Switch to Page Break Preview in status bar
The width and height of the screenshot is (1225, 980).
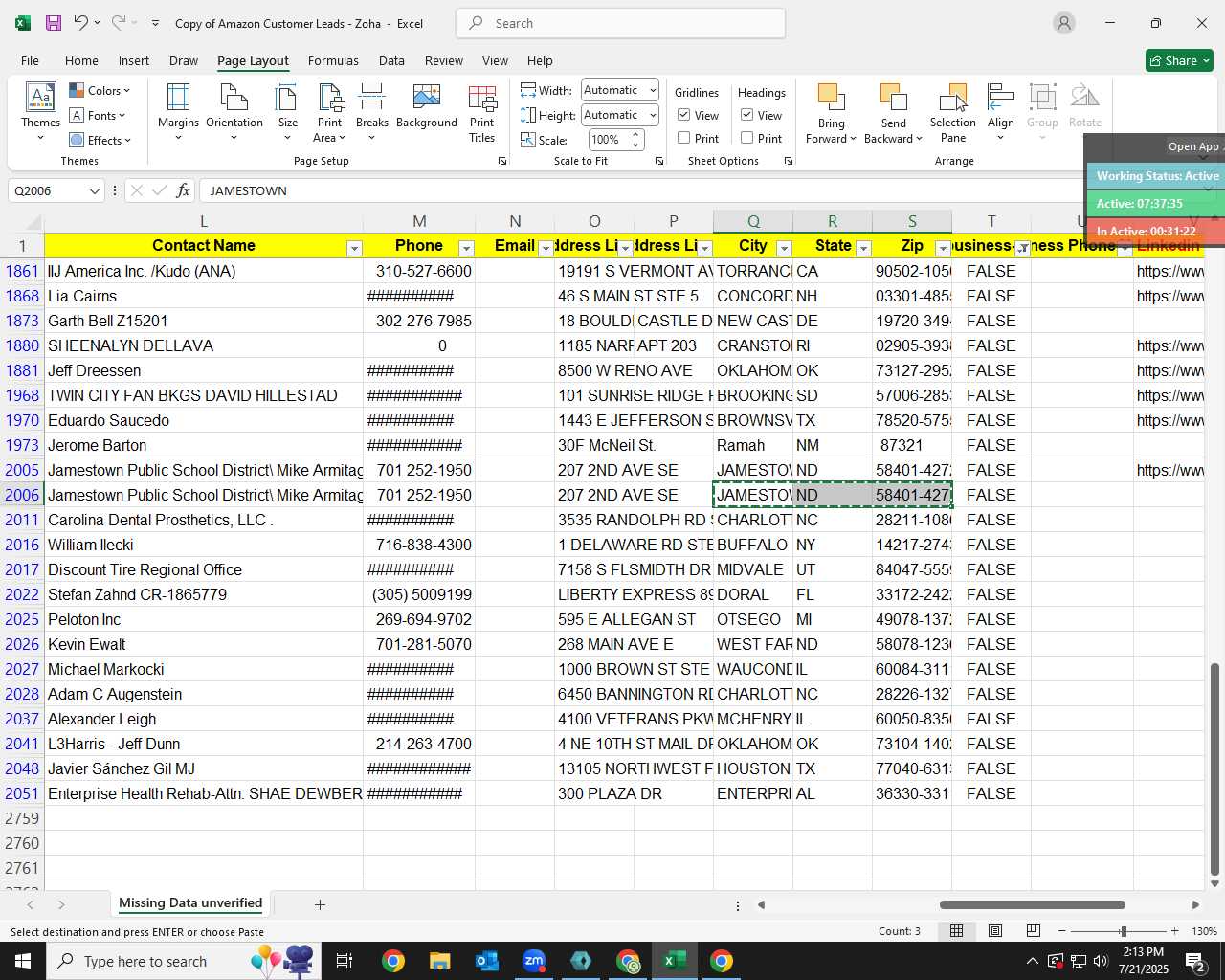[1034, 931]
